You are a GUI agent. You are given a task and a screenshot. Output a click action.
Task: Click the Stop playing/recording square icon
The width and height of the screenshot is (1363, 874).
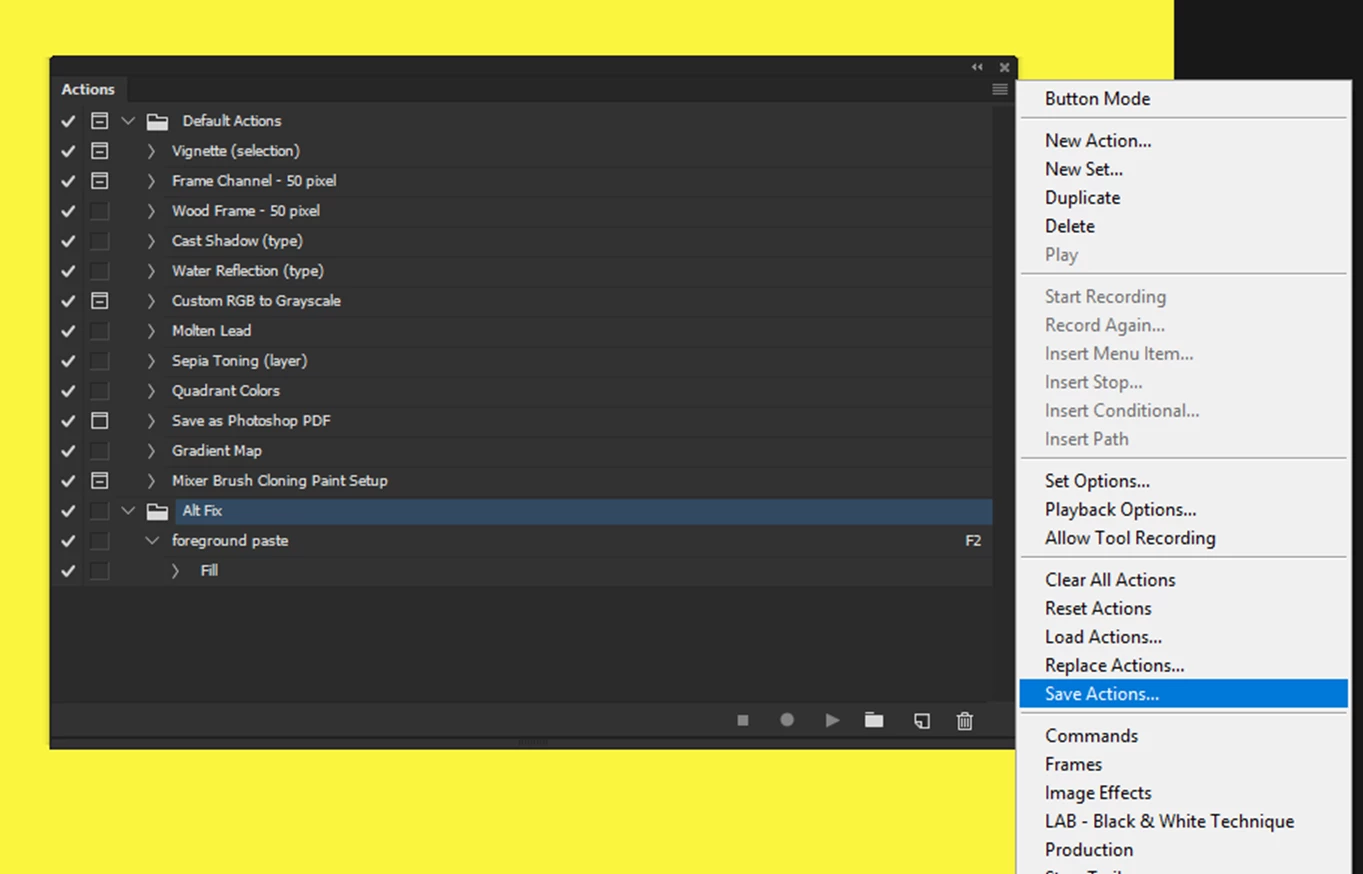pos(743,720)
